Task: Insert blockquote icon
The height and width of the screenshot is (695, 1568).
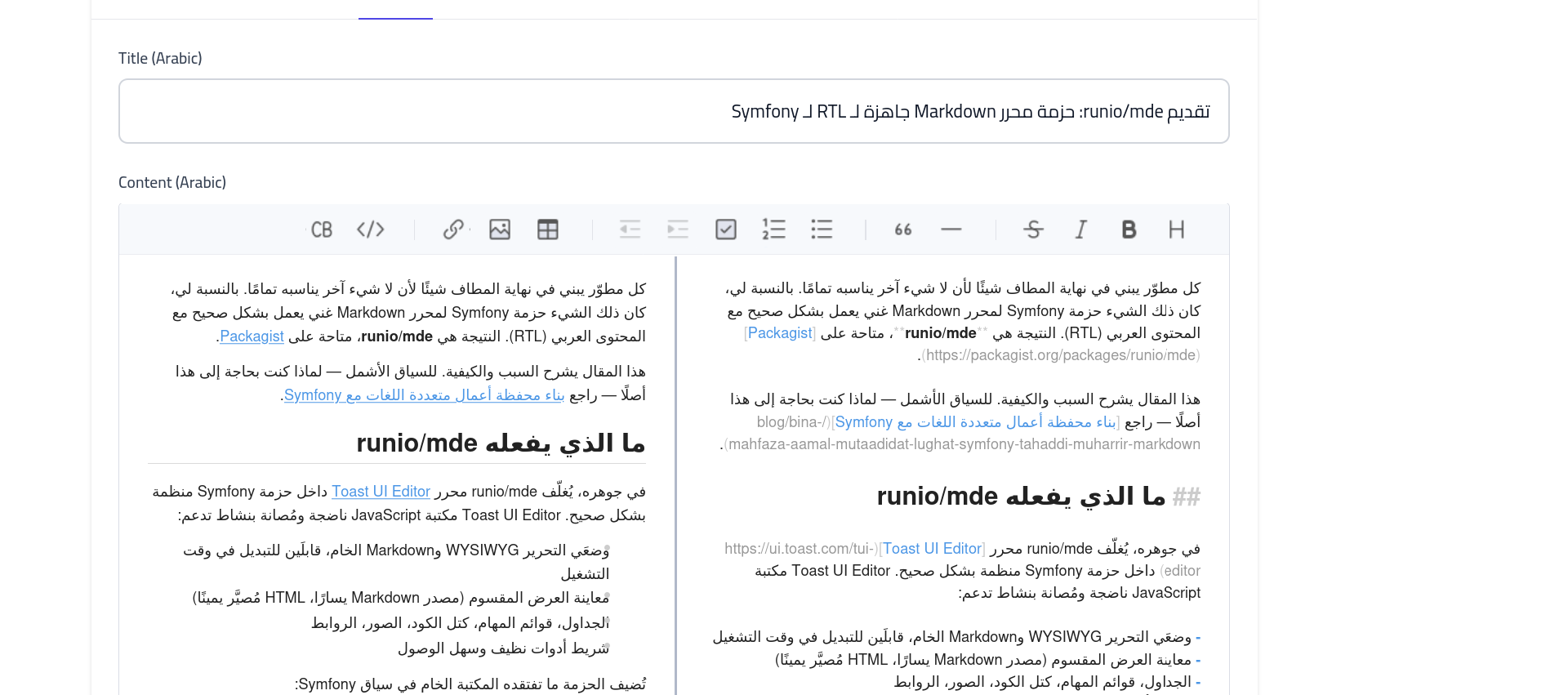Action: pos(903,229)
